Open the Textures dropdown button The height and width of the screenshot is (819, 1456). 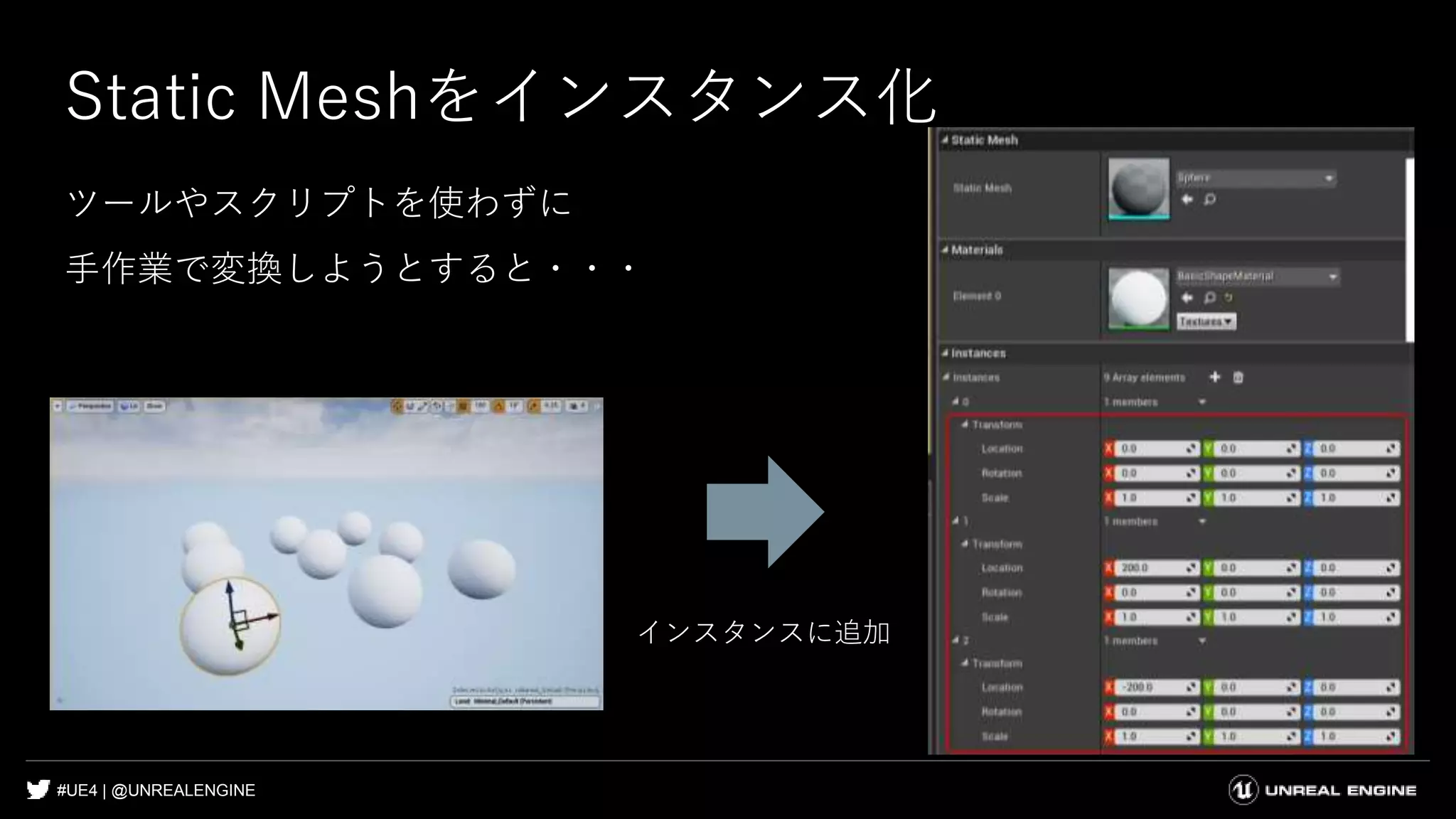point(1206,321)
